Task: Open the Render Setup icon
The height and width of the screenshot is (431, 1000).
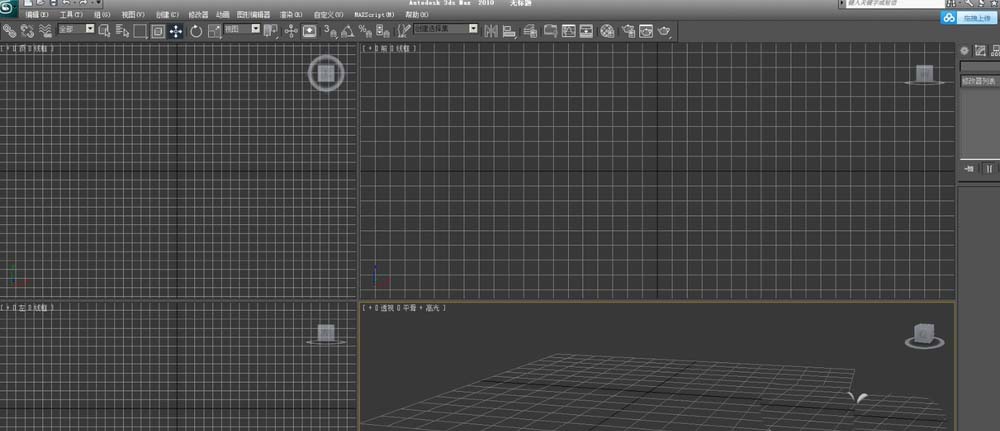Action: (628, 31)
